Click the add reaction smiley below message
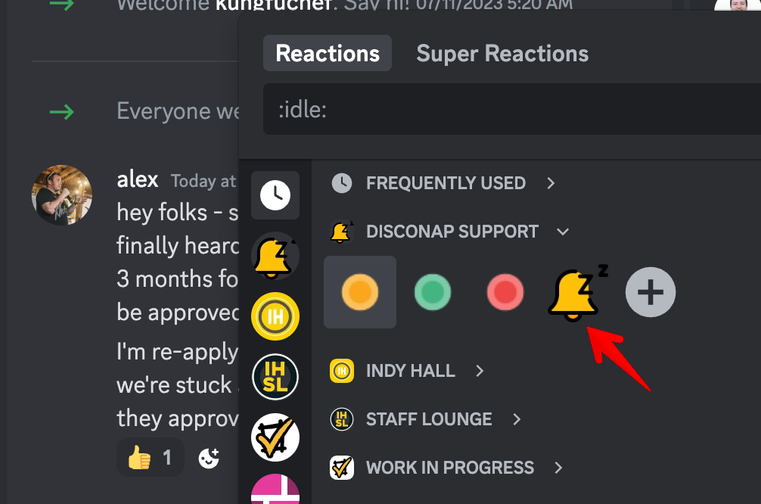This screenshot has width=761, height=504. 209,458
